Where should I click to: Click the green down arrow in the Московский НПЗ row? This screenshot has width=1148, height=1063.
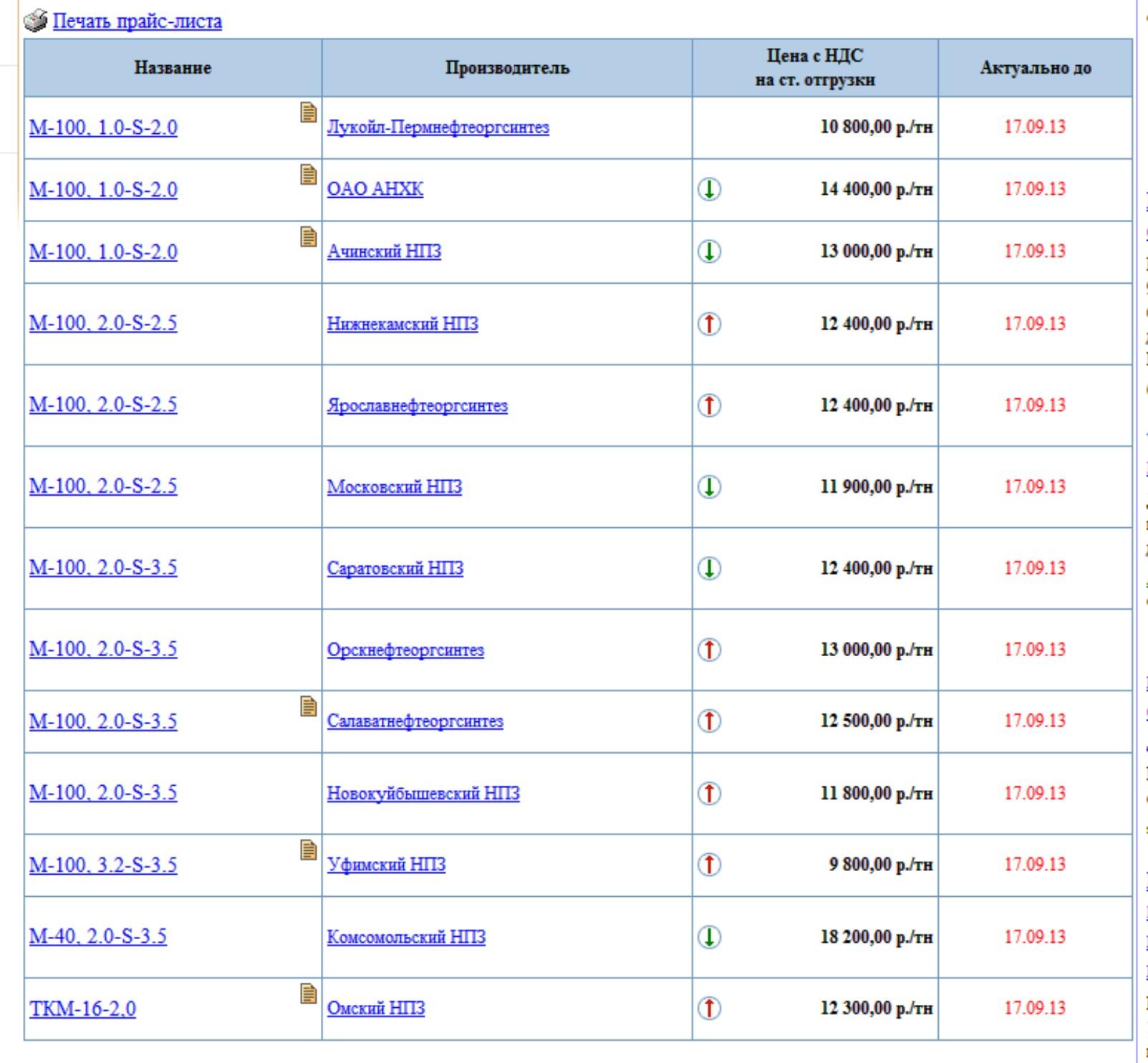[x=710, y=487]
